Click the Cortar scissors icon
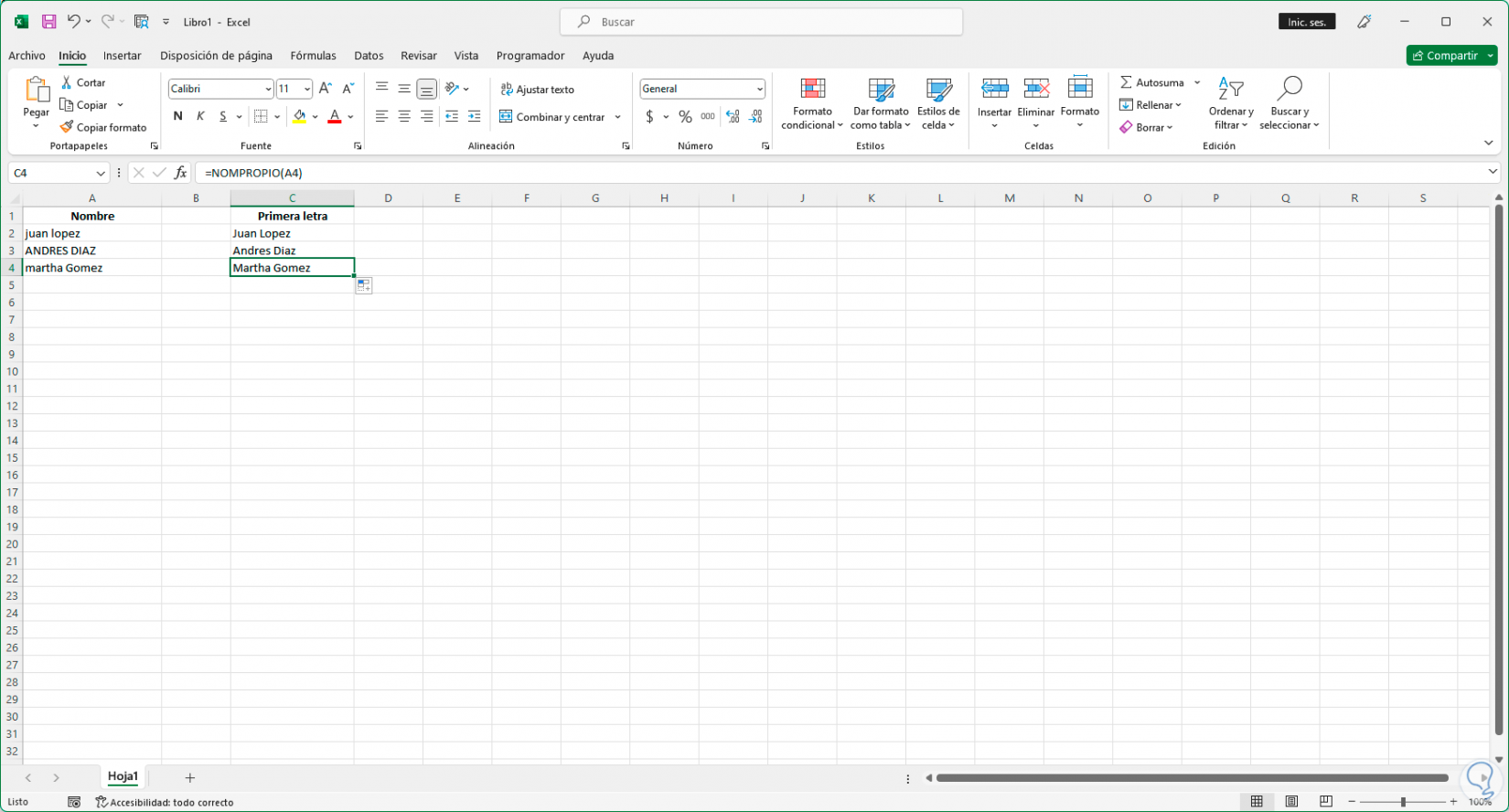The width and height of the screenshot is (1509, 812). (x=67, y=82)
